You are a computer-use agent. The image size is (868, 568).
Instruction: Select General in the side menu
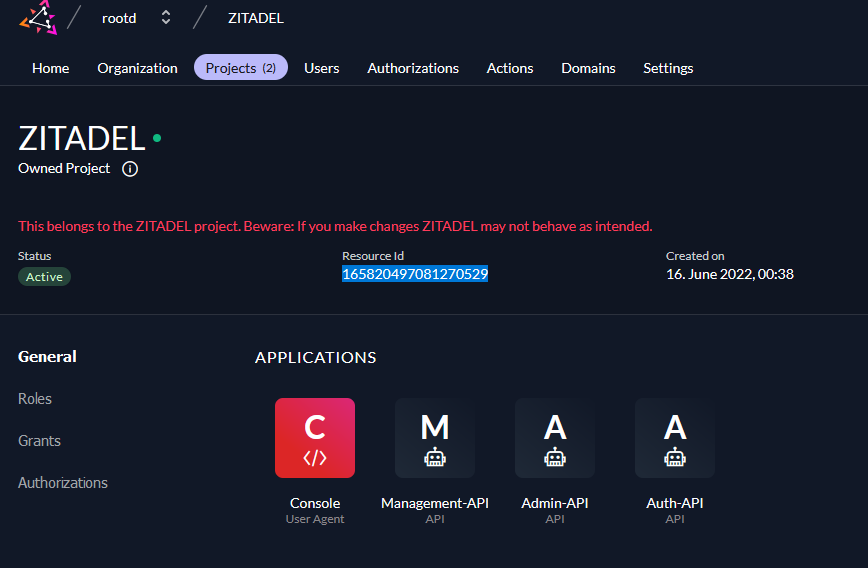(47, 357)
